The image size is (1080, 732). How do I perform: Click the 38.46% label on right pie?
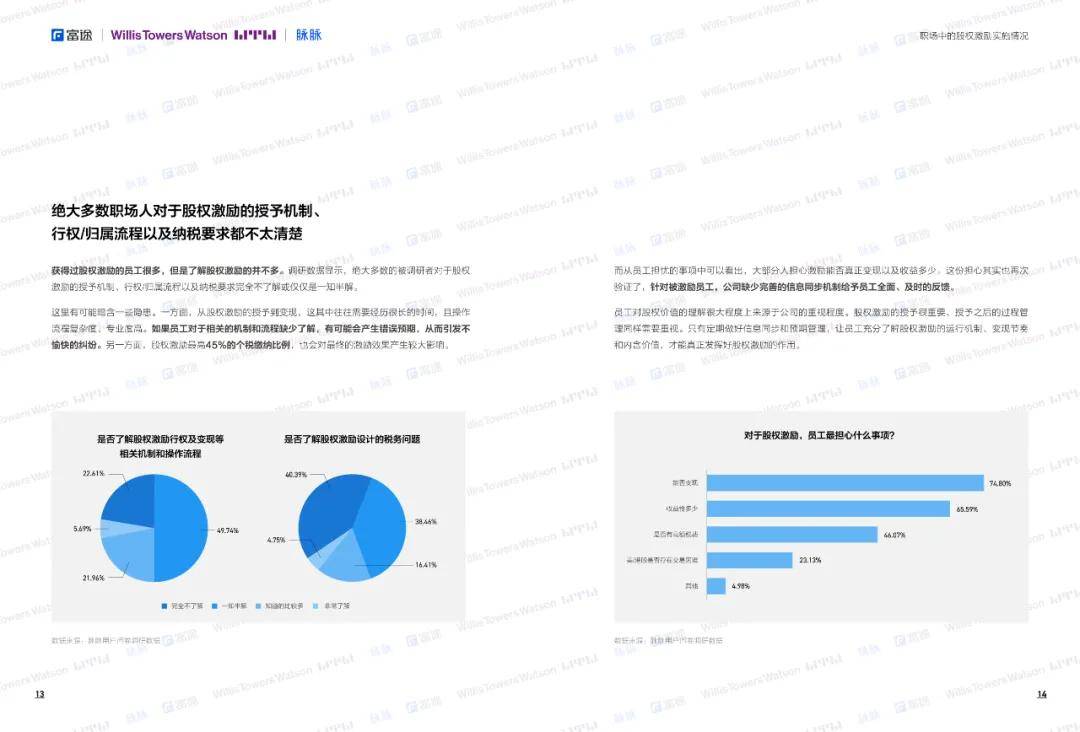(x=426, y=522)
